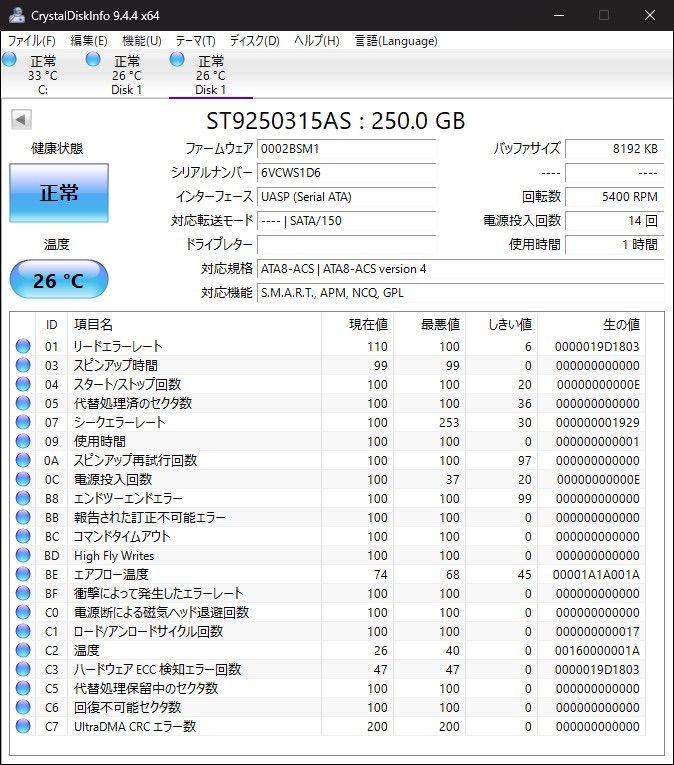Click the status orb for ID BE row
674x765 pixels.
click(x=23, y=574)
